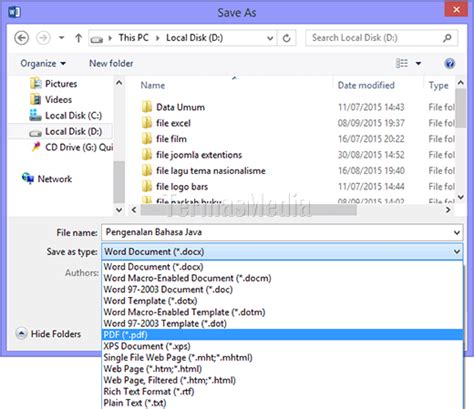Click the Videos library icon

click(x=36, y=99)
